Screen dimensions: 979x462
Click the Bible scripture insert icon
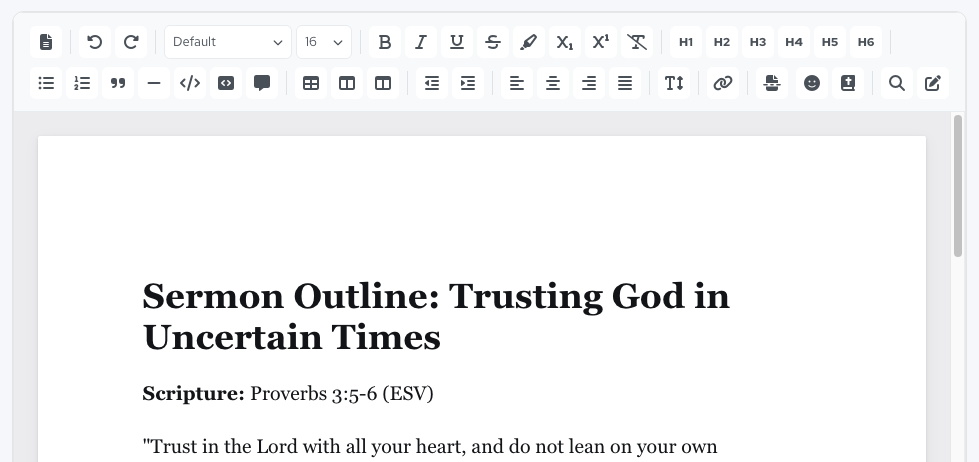click(x=848, y=83)
